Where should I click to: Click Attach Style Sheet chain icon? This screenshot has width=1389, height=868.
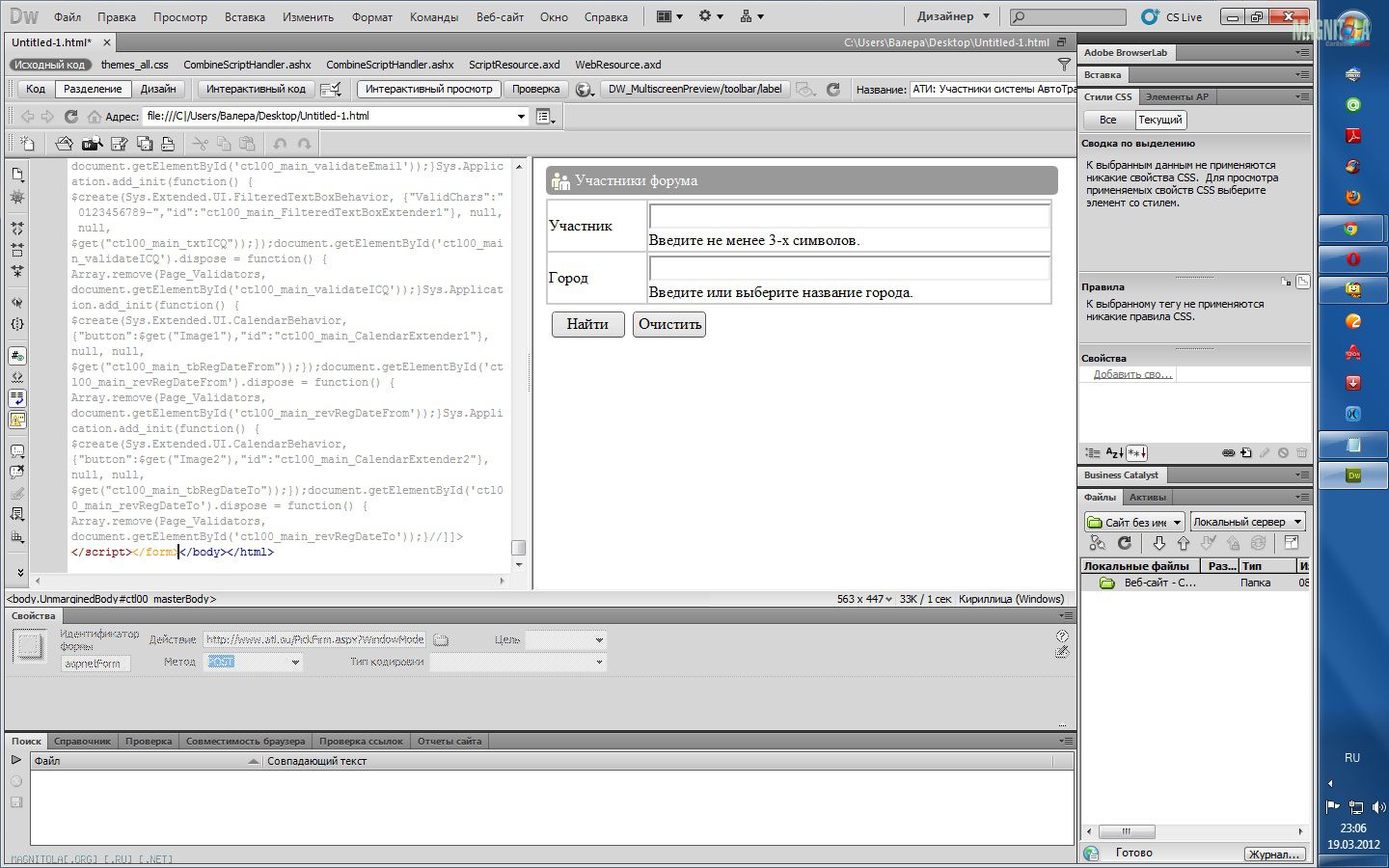point(1228,452)
